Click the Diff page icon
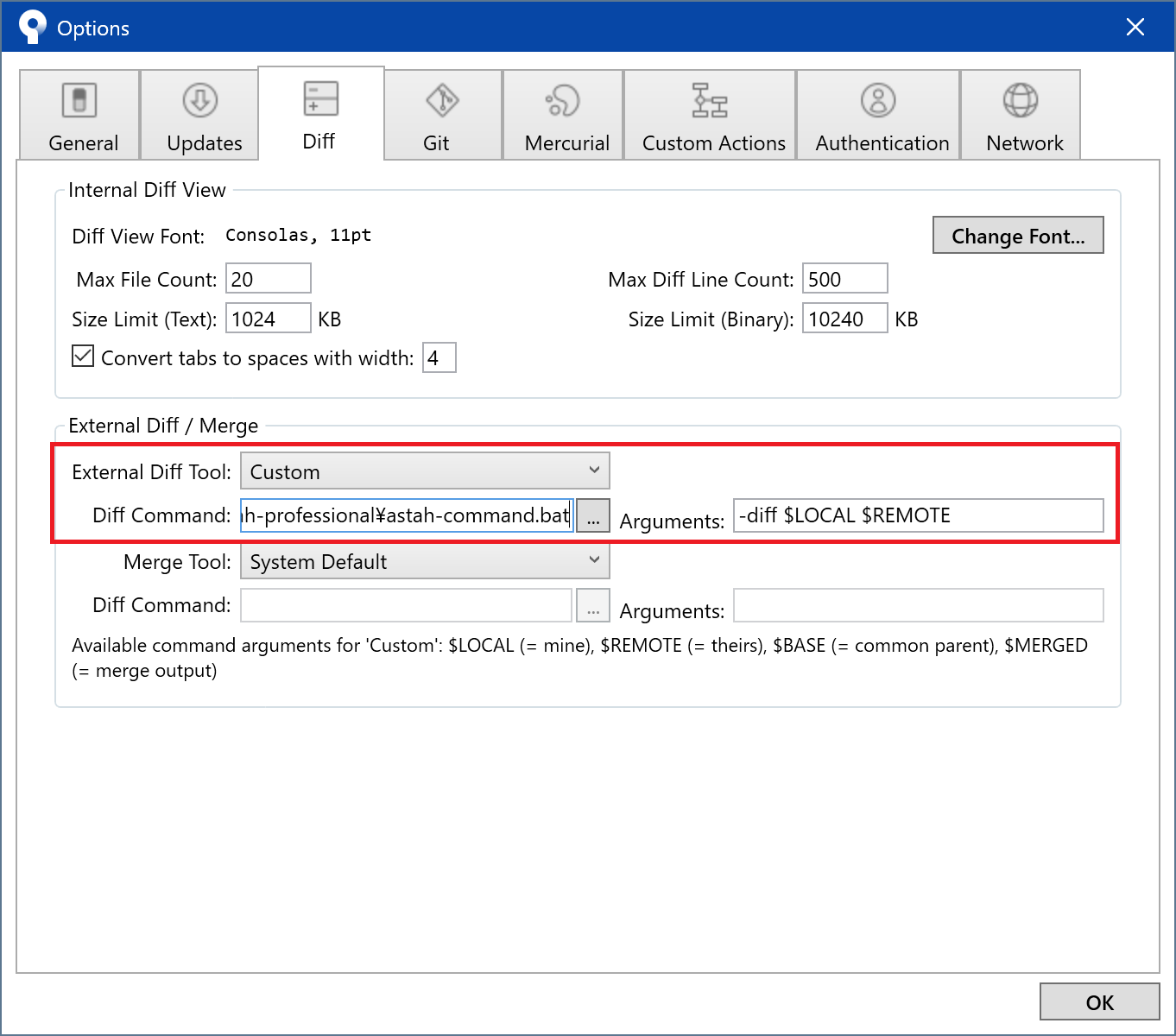 click(x=319, y=98)
